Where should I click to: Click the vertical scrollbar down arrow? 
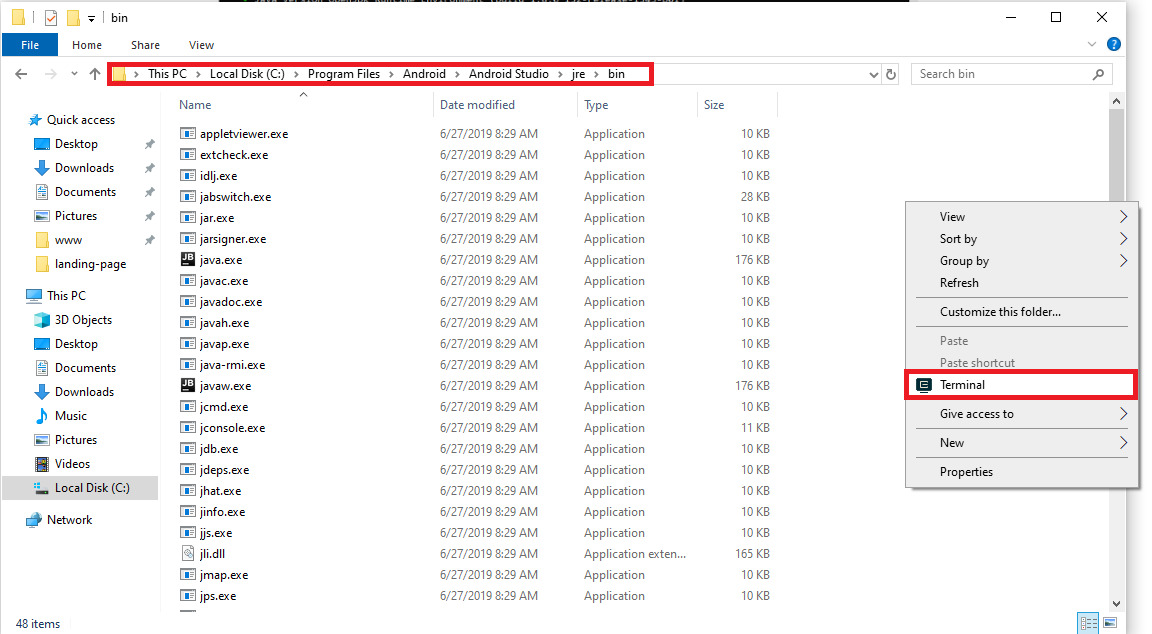click(x=1117, y=603)
